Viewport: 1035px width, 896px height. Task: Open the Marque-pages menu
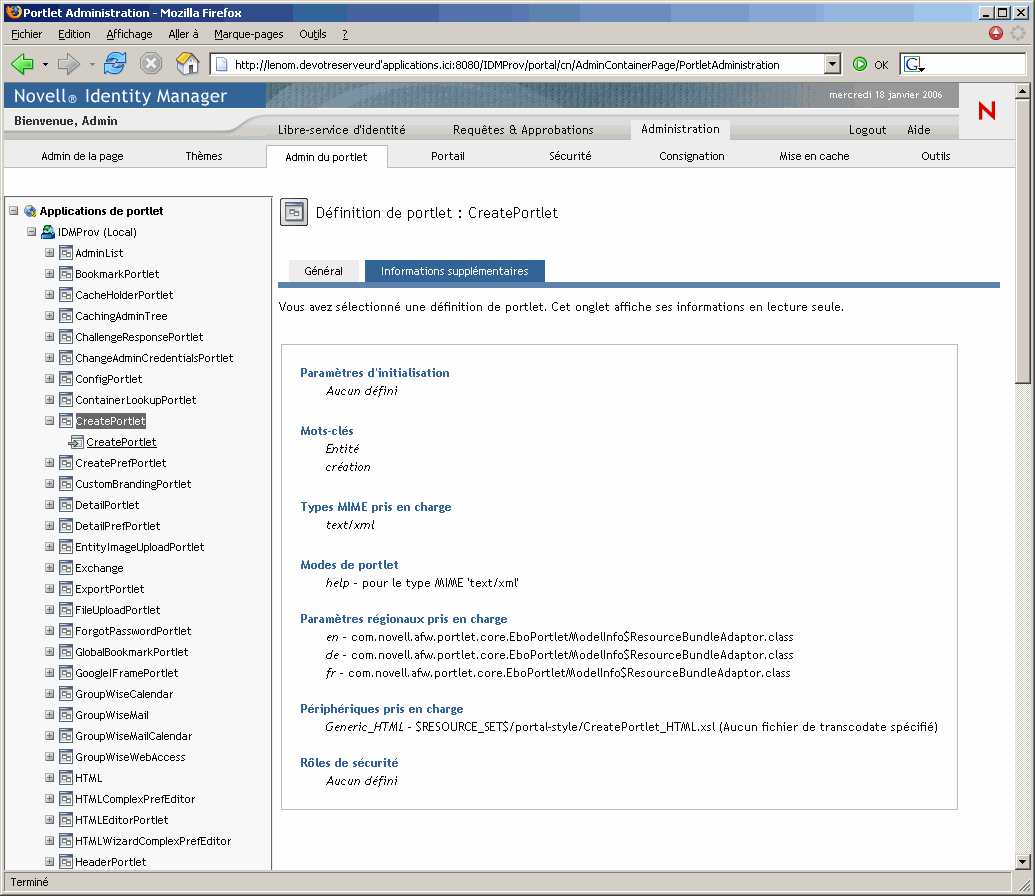248,34
